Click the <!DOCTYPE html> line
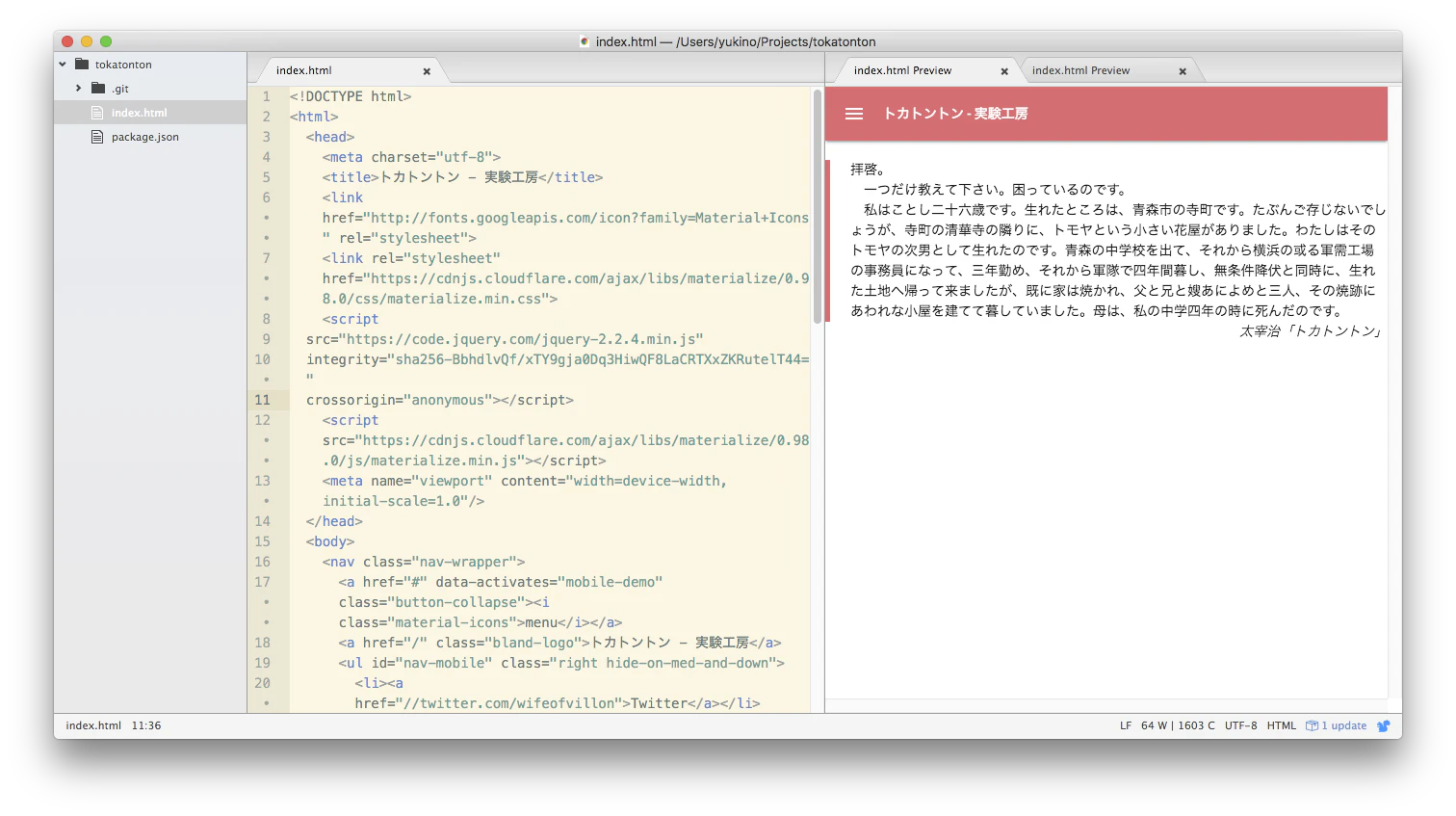The image size is (1456, 816). pyautogui.click(x=351, y=96)
